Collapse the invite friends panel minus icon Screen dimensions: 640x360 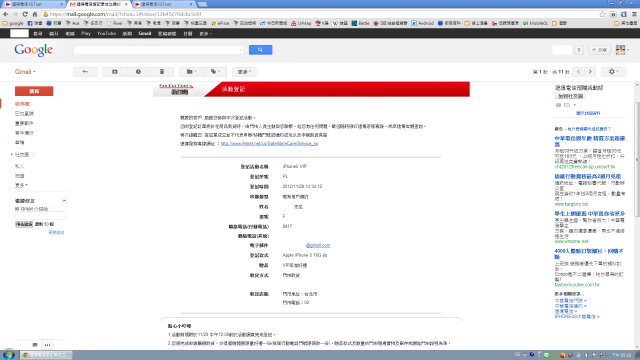[x=64, y=201]
